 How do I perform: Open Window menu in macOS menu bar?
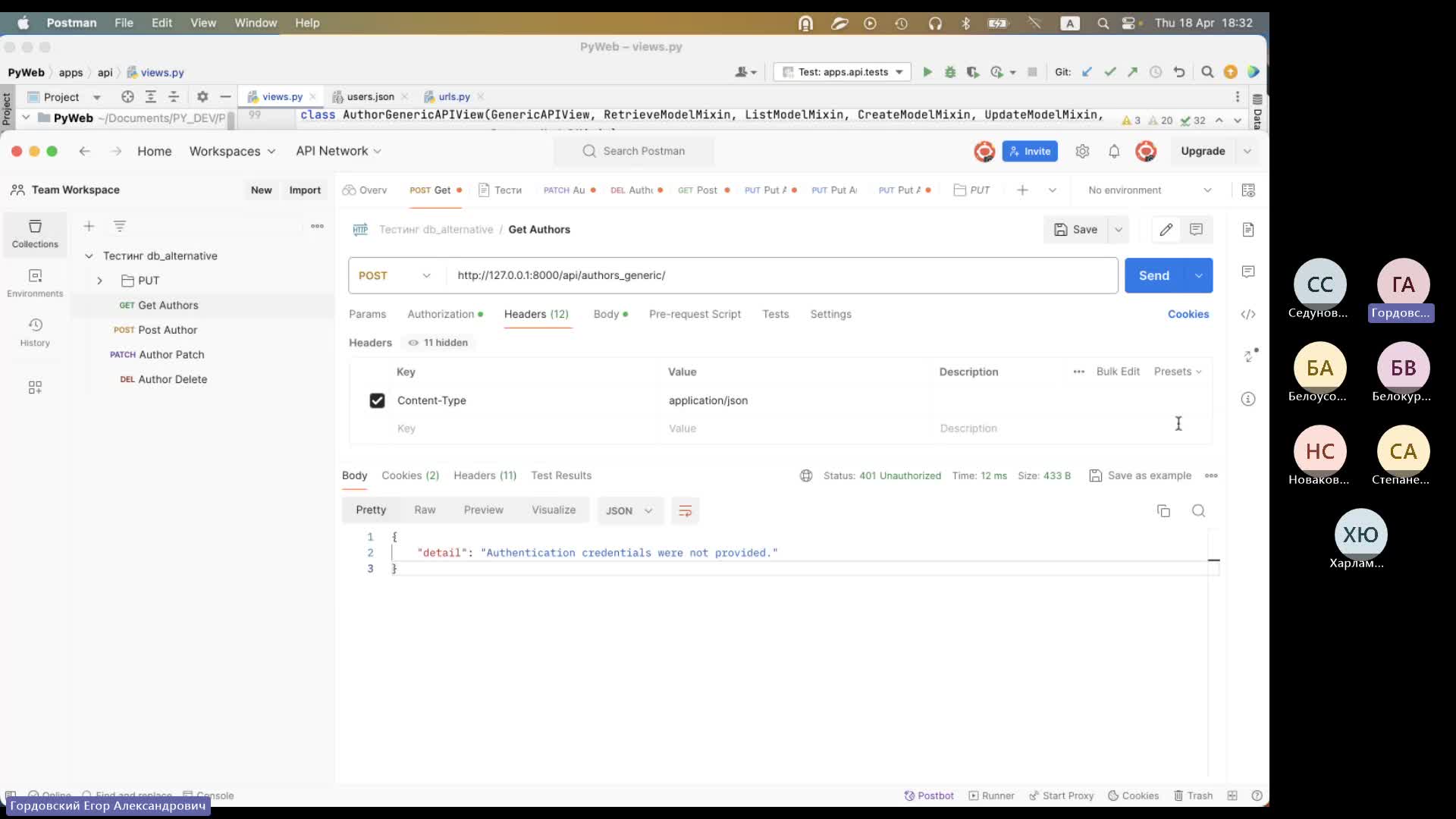click(x=256, y=23)
